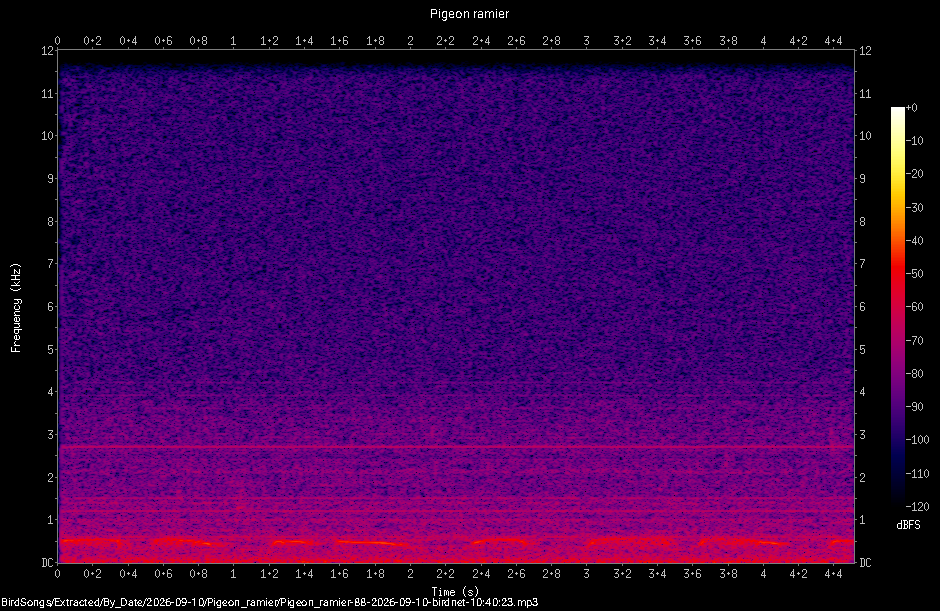Click the "4" tick on the bottom time axis
This screenshot has height=611, width=940.
[763, 574]
